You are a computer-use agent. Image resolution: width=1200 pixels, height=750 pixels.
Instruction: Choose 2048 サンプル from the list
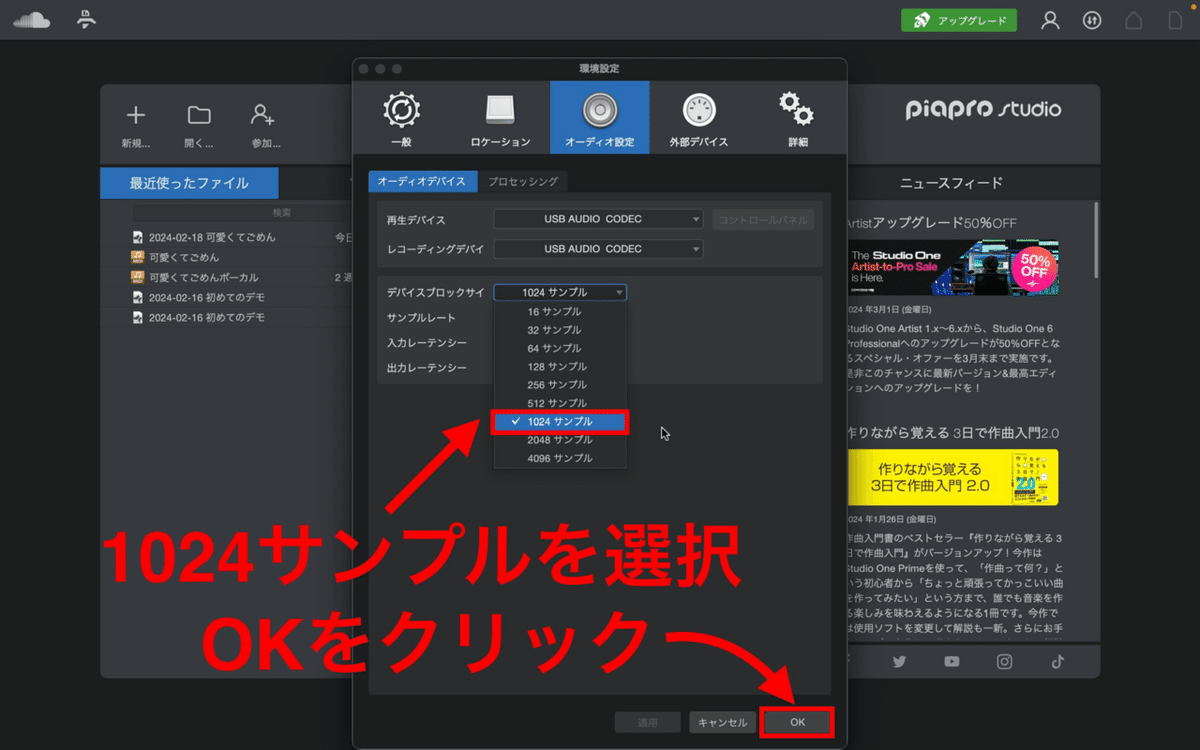[560, 440]
